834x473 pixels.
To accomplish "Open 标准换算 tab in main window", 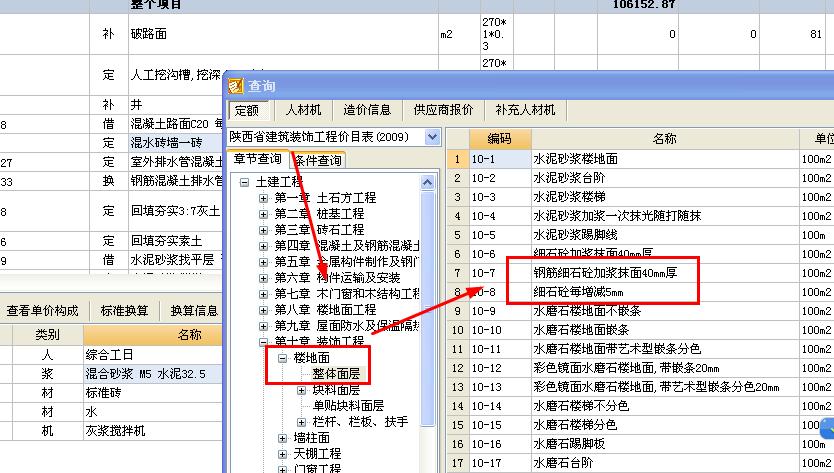I will pos(124,311).
